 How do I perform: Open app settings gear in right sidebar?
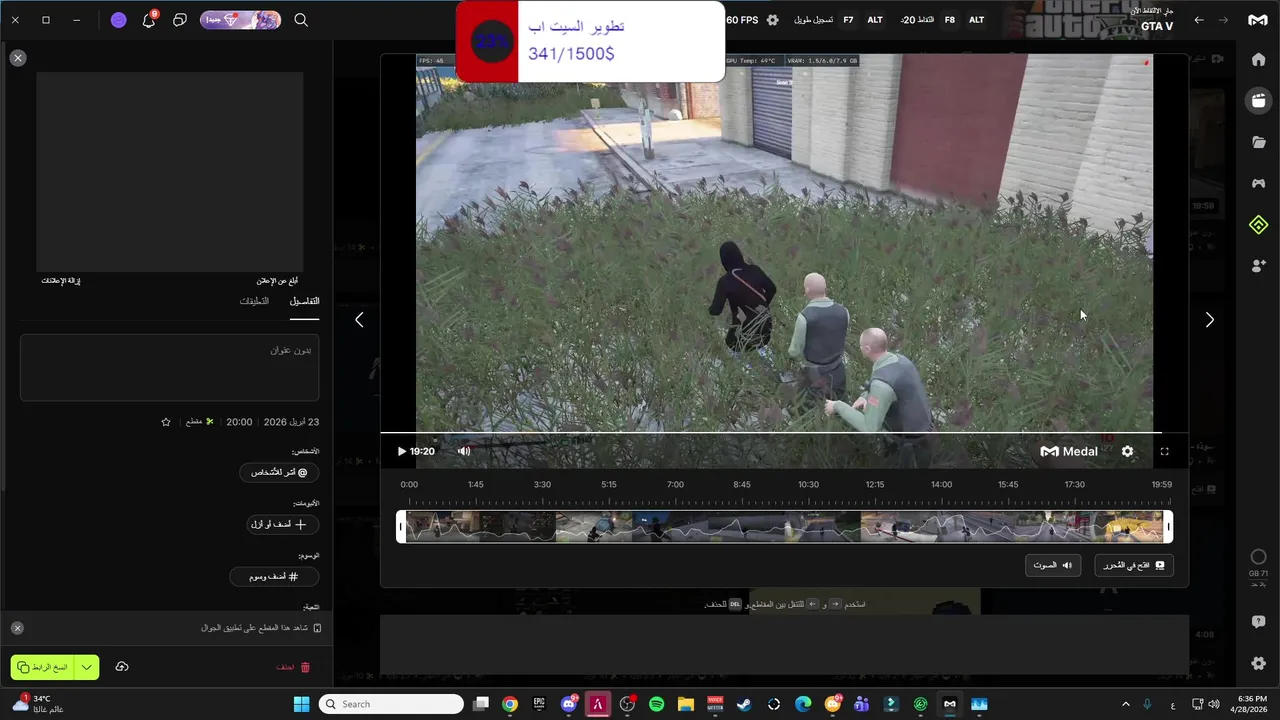point(1258,663)
